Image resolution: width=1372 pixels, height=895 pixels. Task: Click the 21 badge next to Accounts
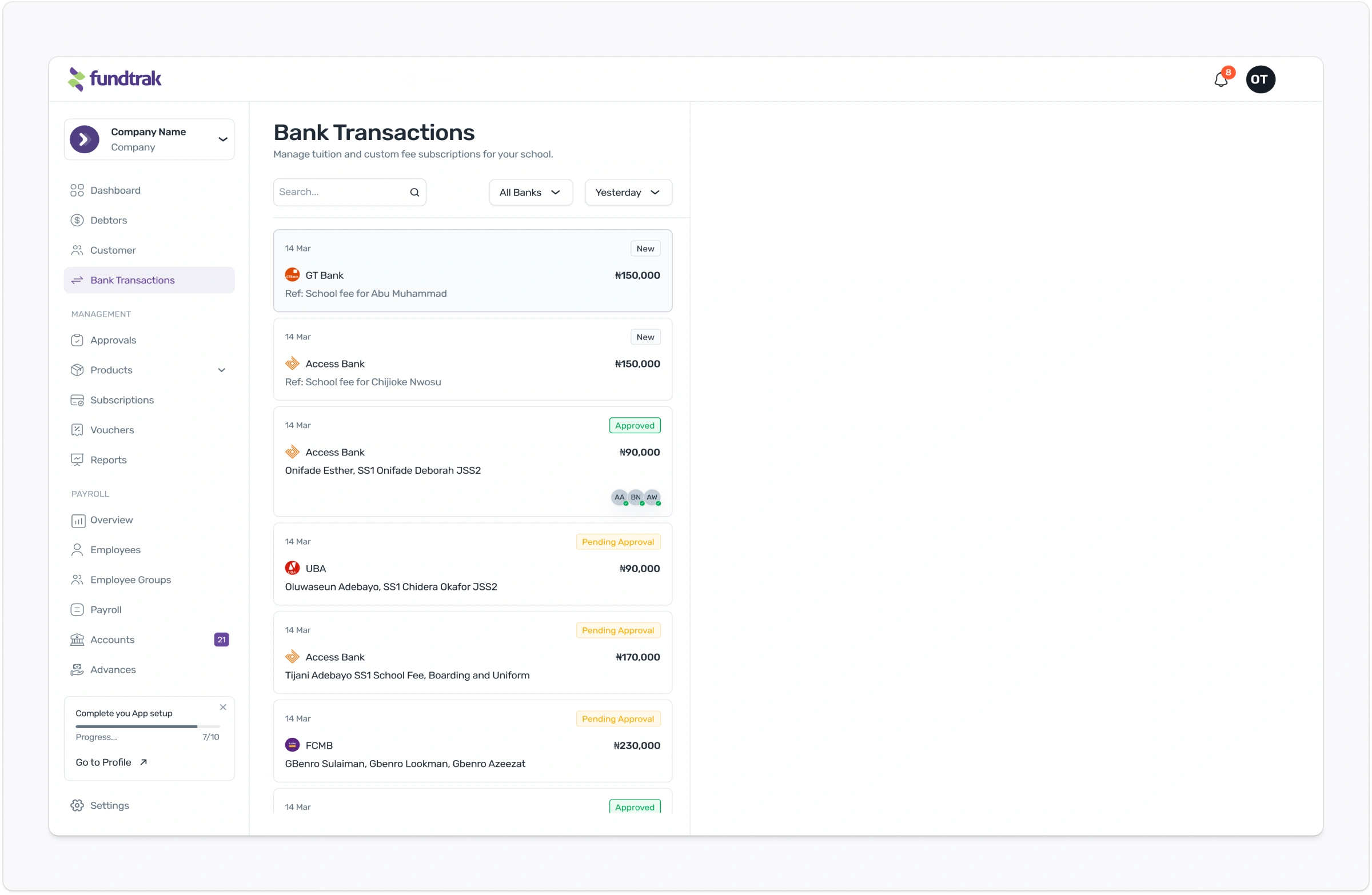click(221, 640)
